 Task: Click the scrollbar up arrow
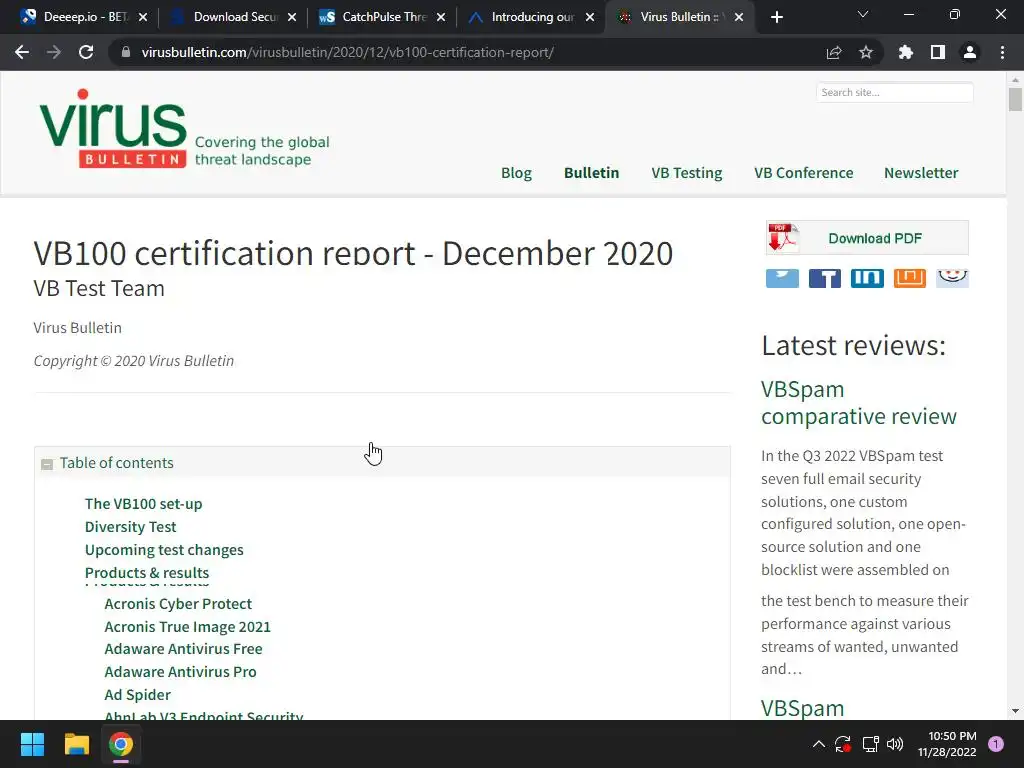click(1015, 80)
